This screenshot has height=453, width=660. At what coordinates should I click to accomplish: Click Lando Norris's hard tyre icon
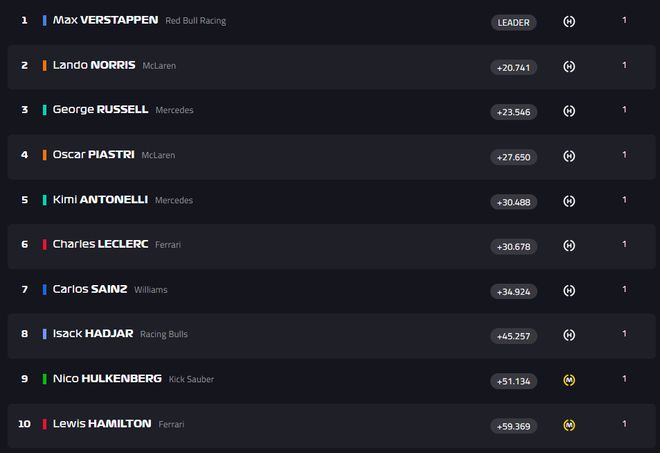[x=569, y=66]
